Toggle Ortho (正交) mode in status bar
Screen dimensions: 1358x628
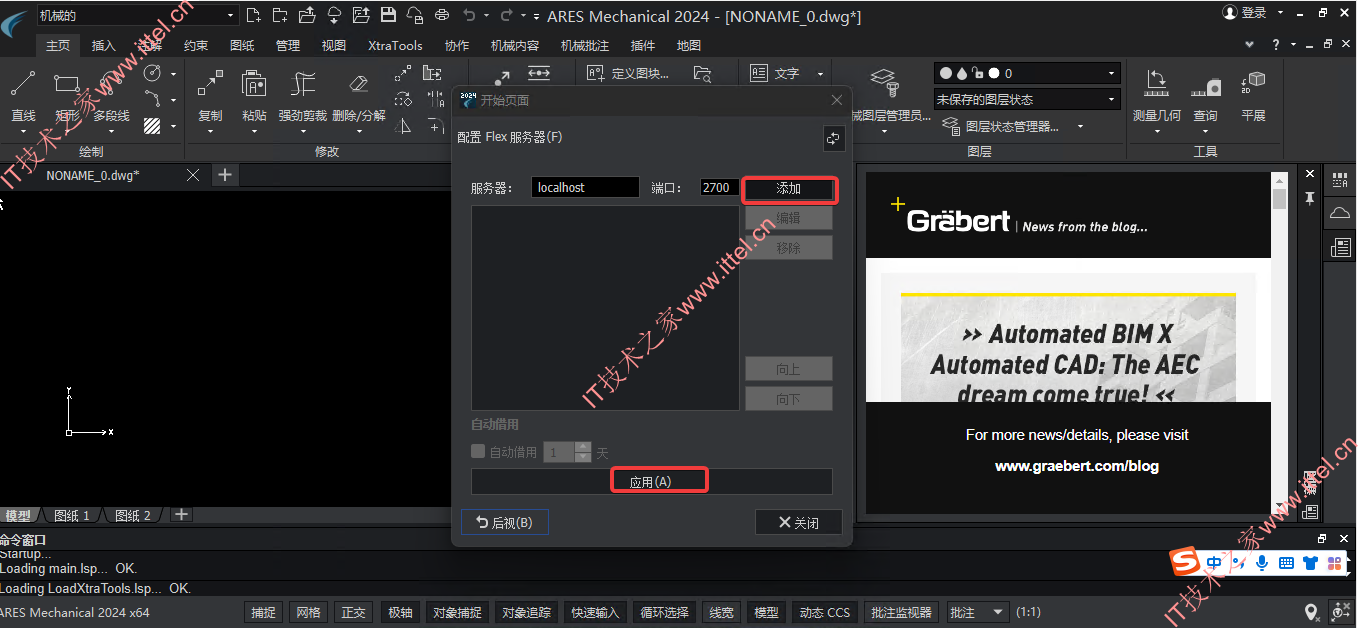[353, 612]
